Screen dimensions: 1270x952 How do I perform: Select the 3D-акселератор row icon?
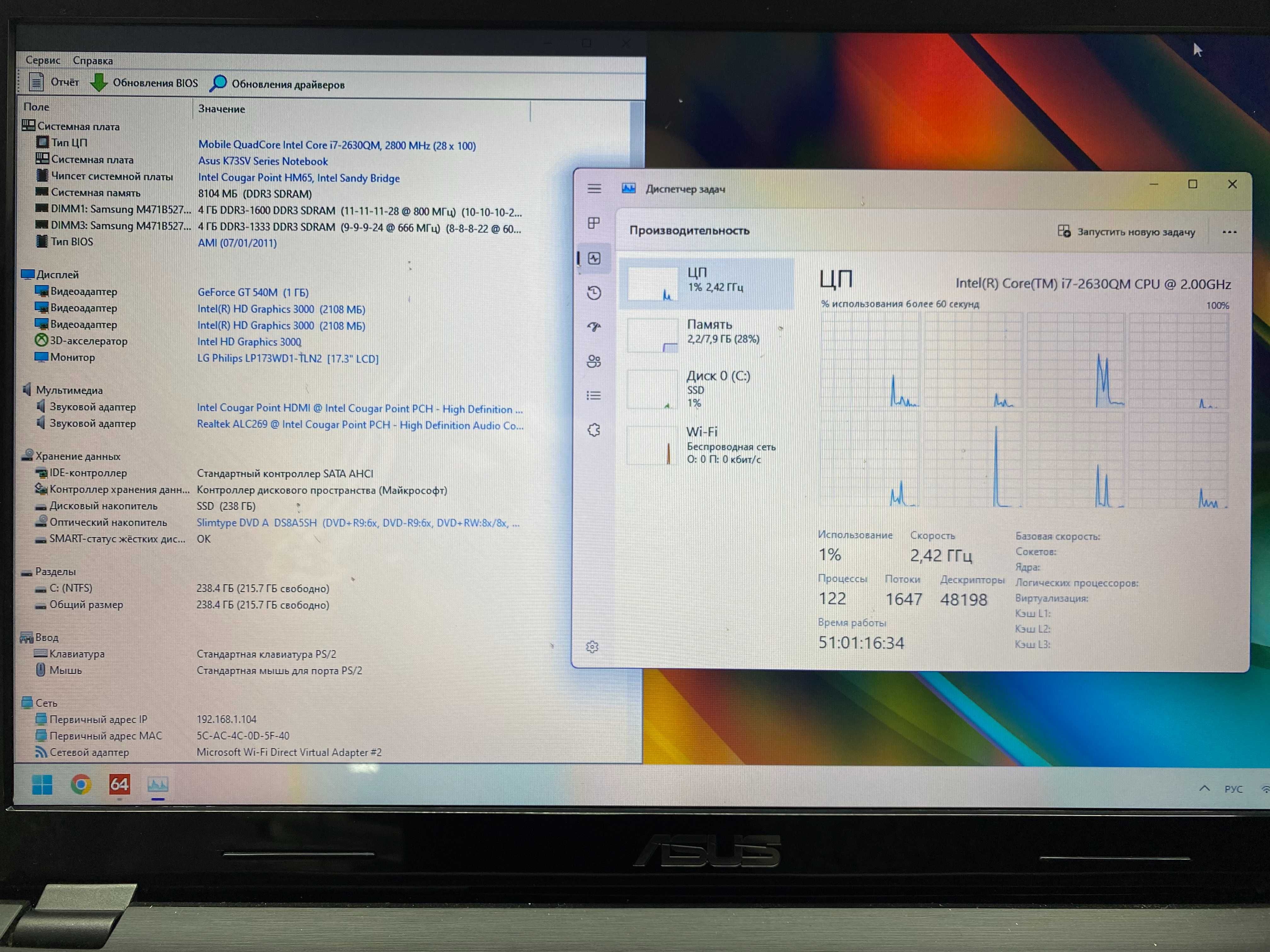(41, 340)
